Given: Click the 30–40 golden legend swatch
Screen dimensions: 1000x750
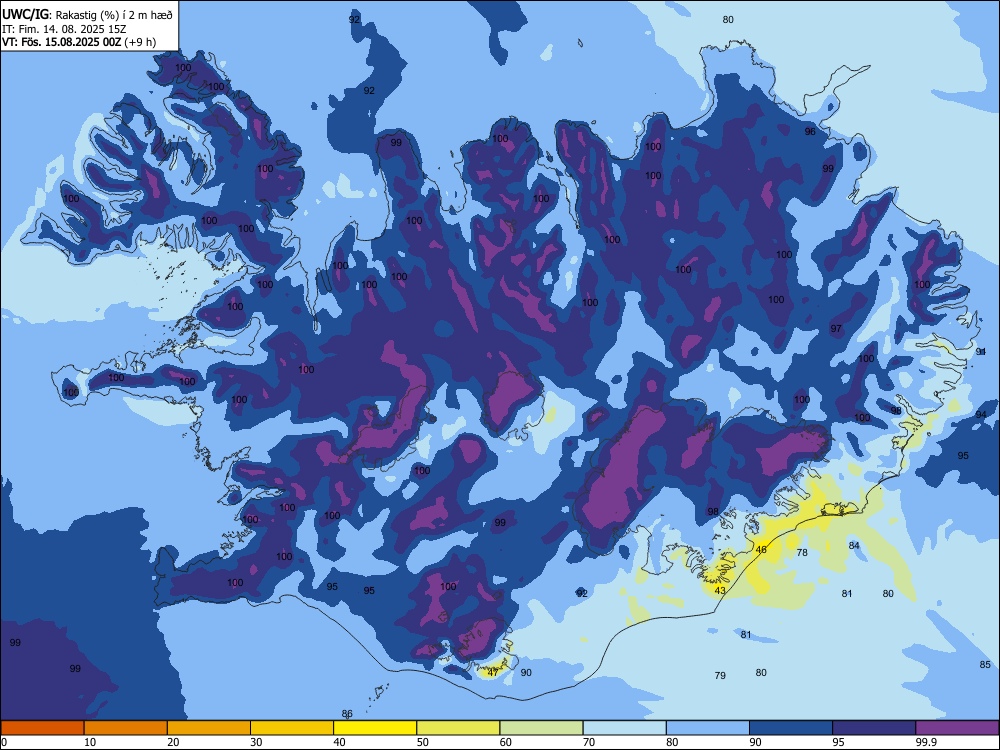Looking at the screenshot, I should click(292, 728).
